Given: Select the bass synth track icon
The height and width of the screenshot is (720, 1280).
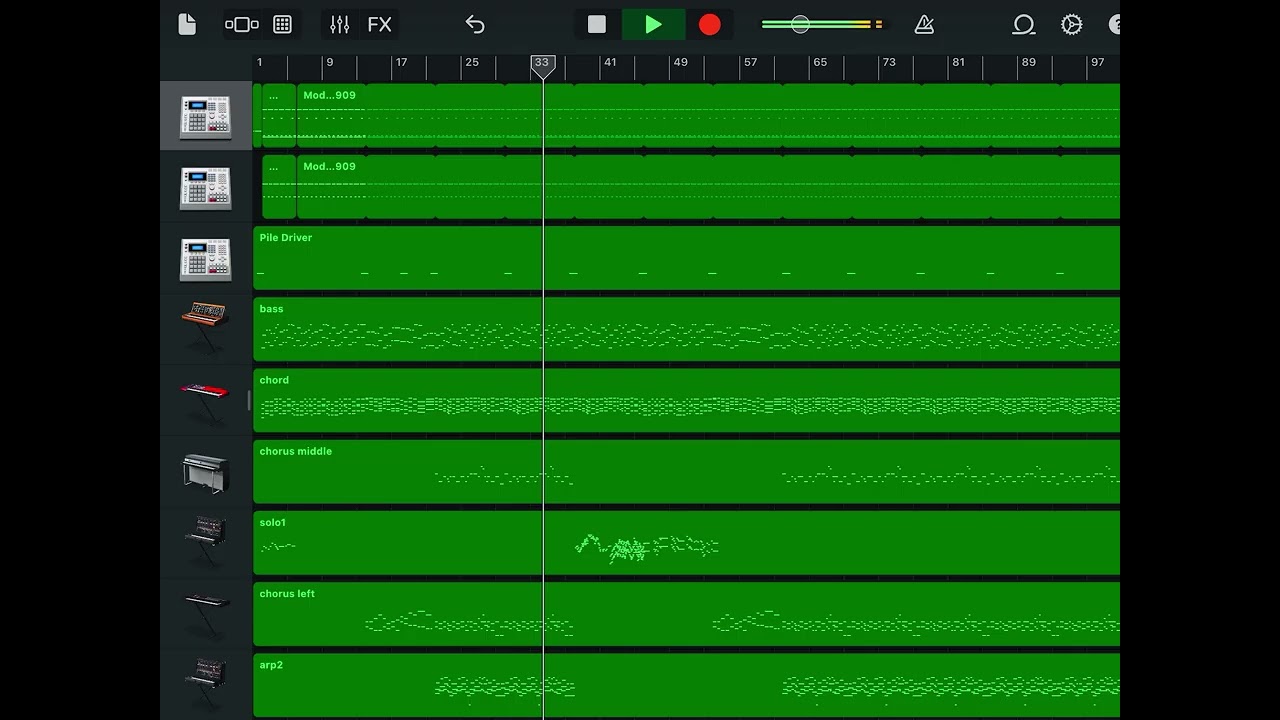Looking at the screenshot, I should click(x=205, y=328).
